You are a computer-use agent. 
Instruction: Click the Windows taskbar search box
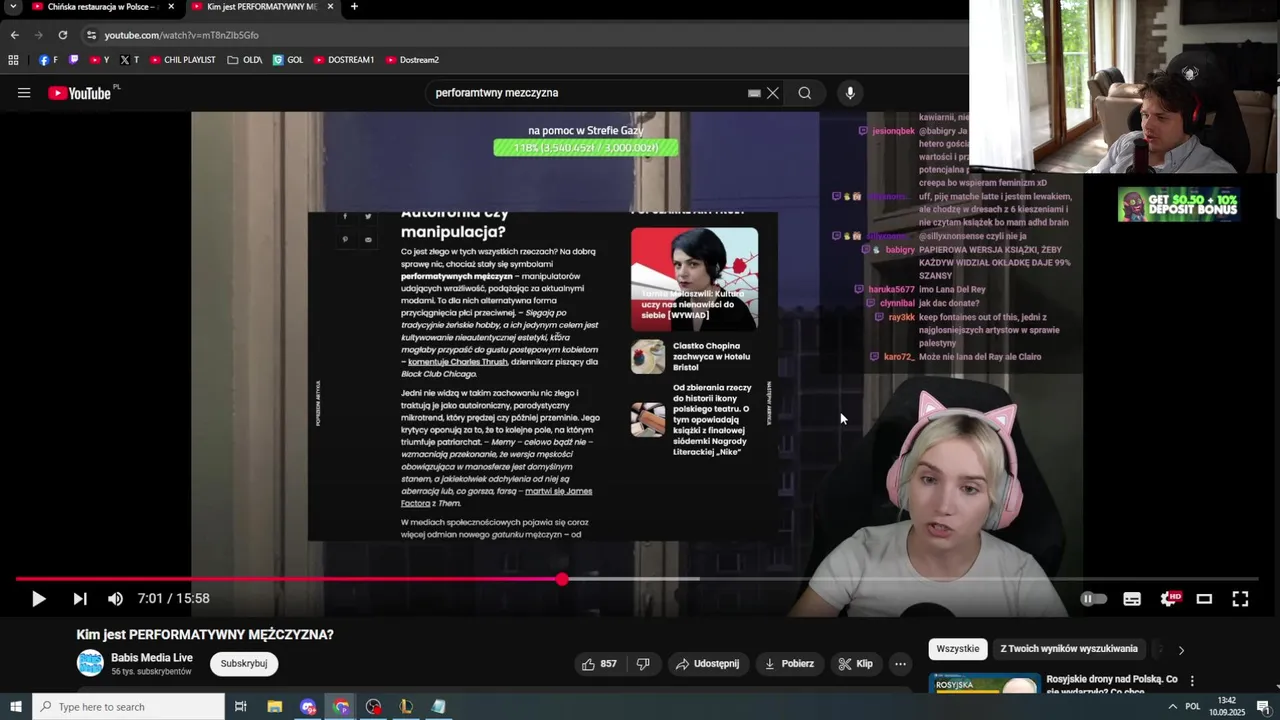tap(128, 707)
